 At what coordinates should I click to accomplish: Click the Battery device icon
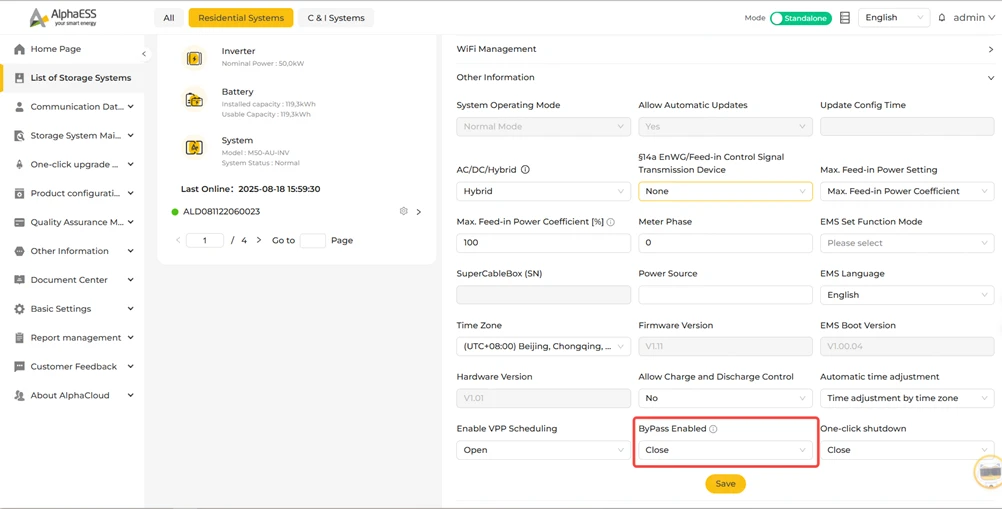coord(194,100)
